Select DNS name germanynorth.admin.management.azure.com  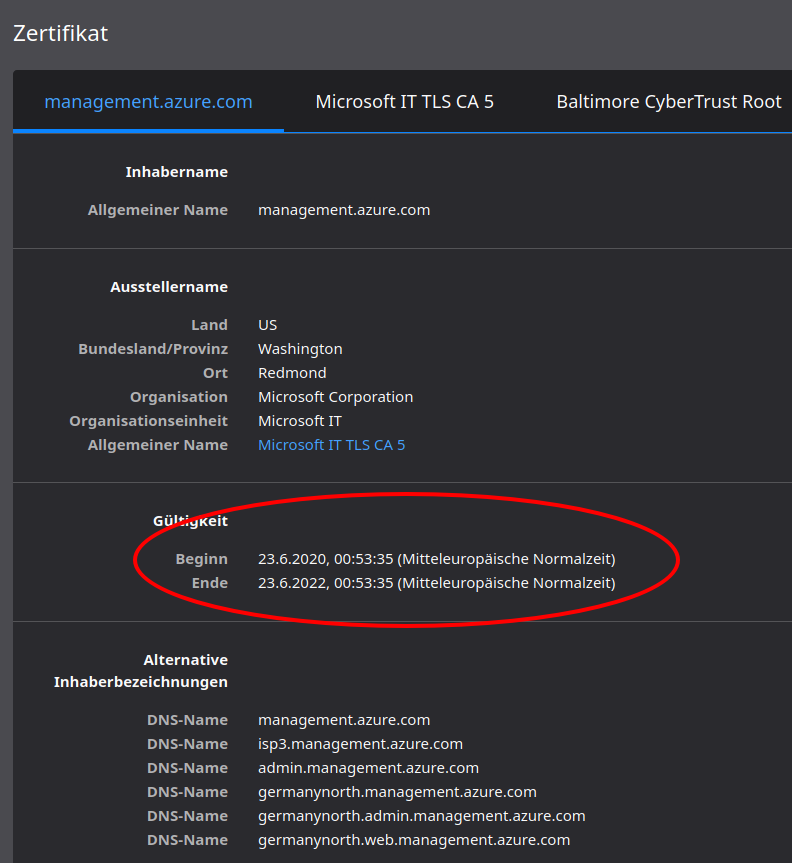tap(422, 816)
